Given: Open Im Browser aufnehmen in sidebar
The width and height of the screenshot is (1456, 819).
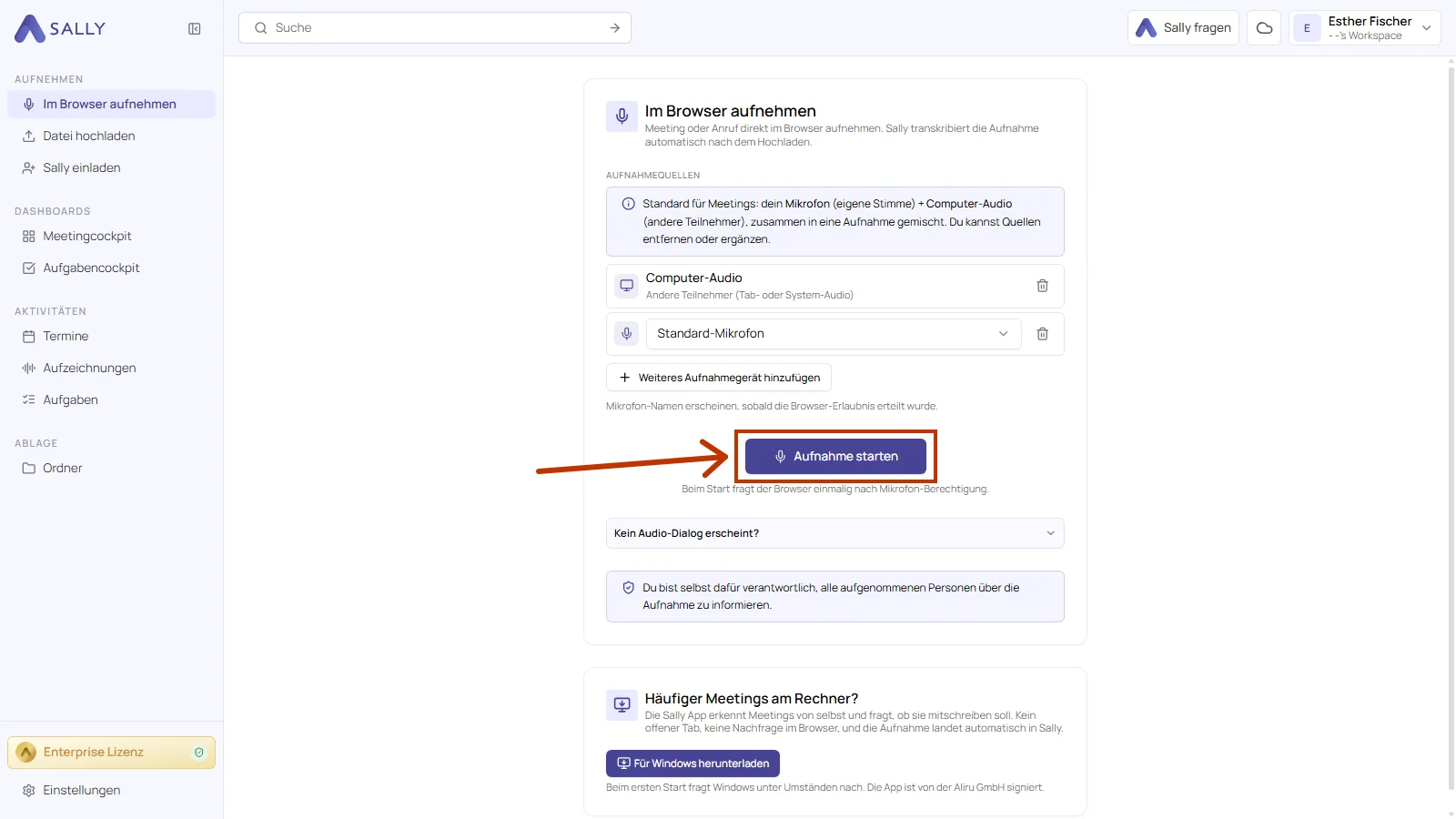Looking at the screenshot, I should (111, 104).
